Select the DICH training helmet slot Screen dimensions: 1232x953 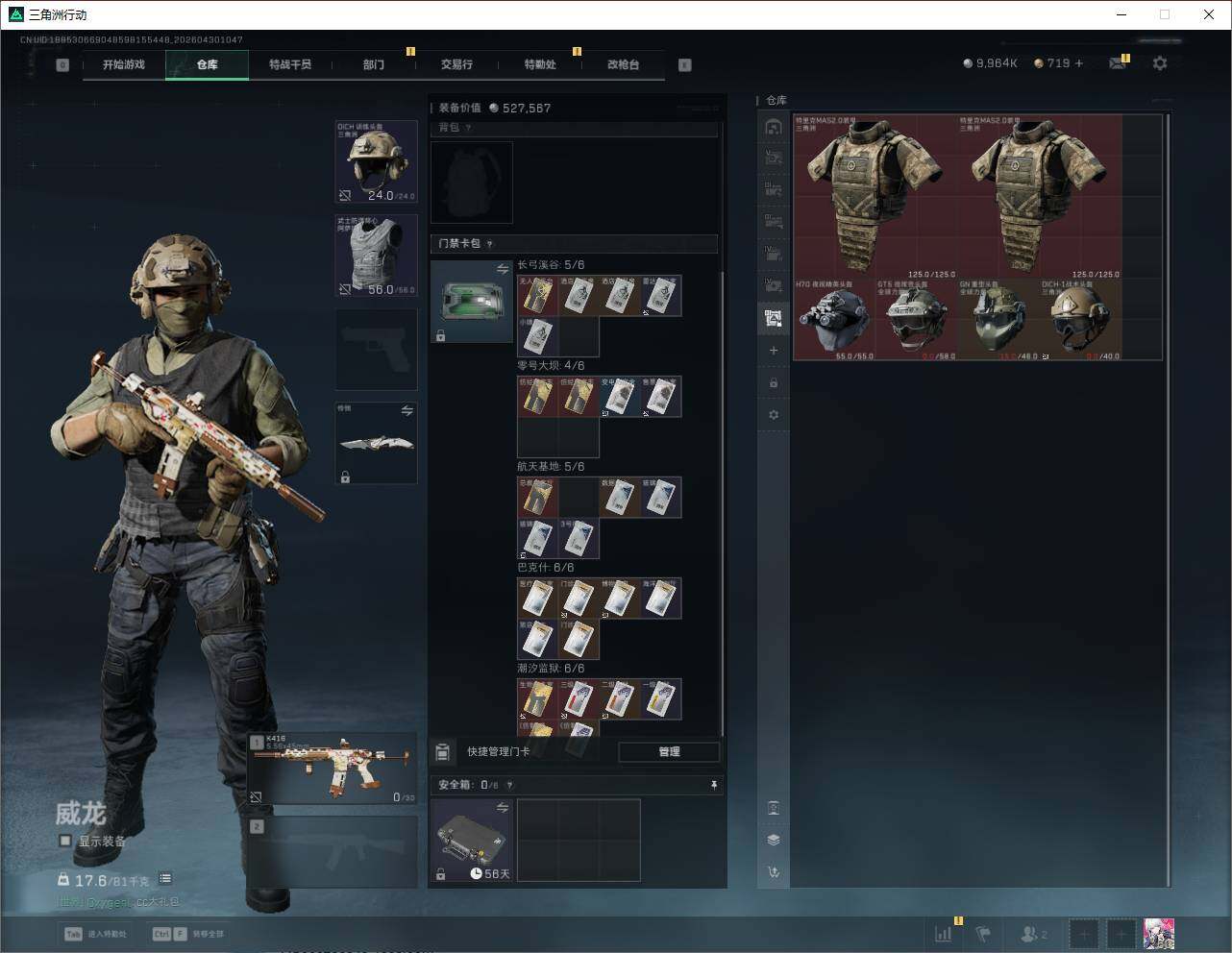(x=376, y=161)
